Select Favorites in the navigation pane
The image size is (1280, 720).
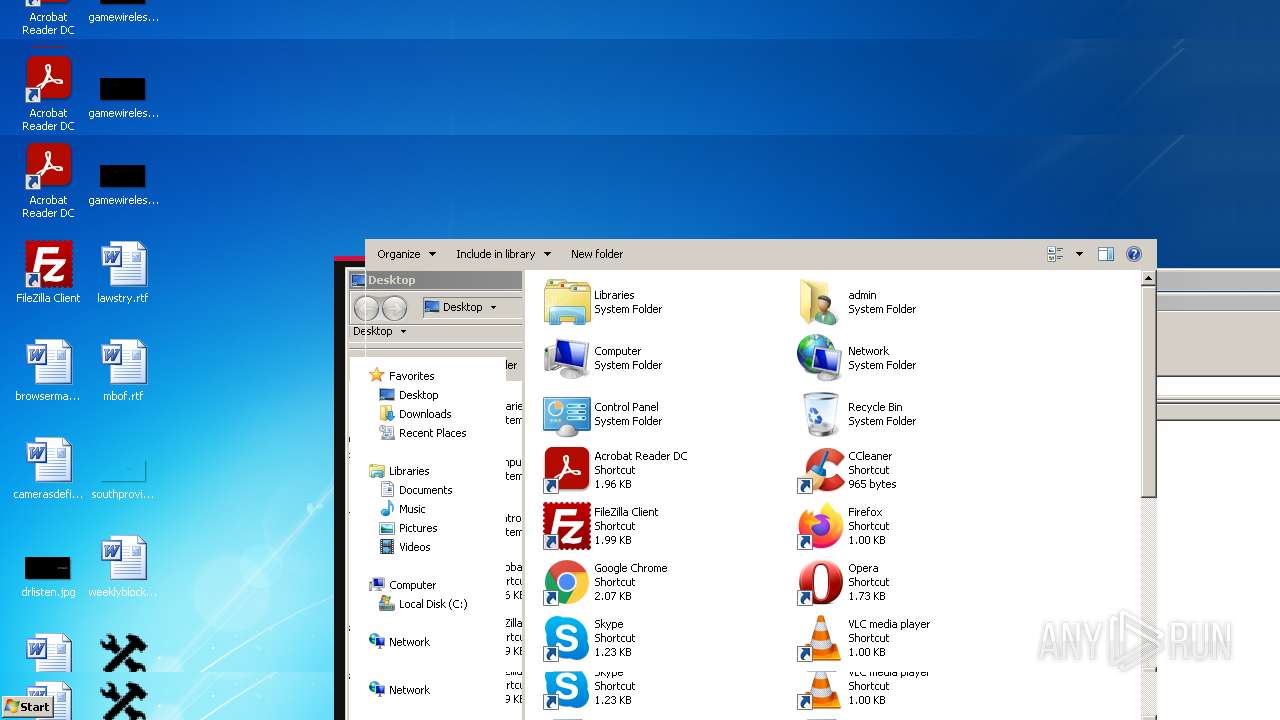411,376
